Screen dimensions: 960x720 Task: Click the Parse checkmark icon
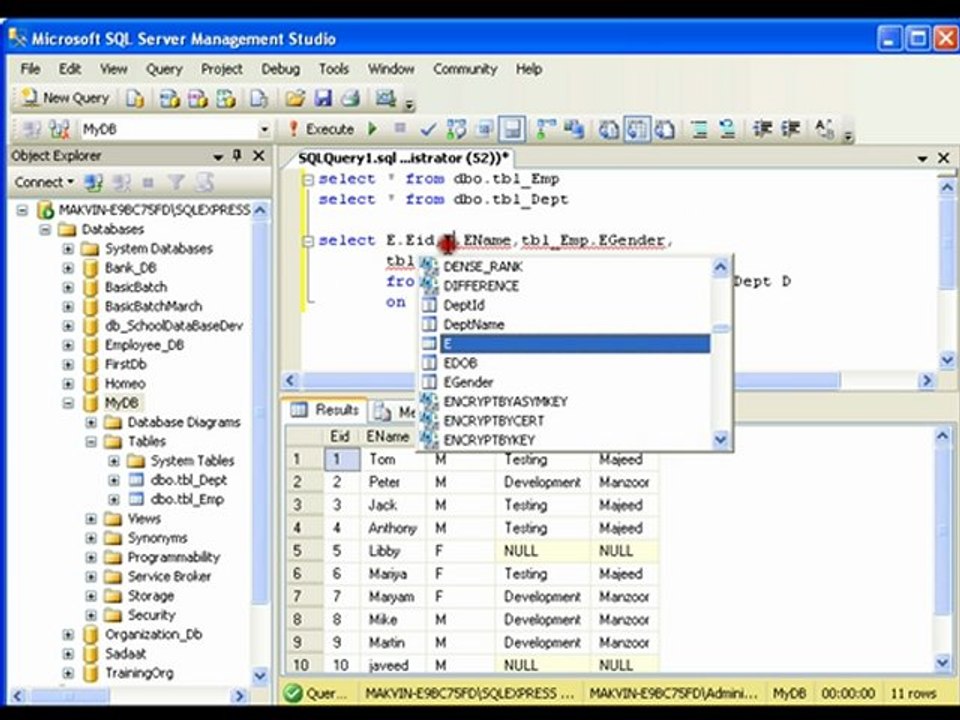click(428, 129)
